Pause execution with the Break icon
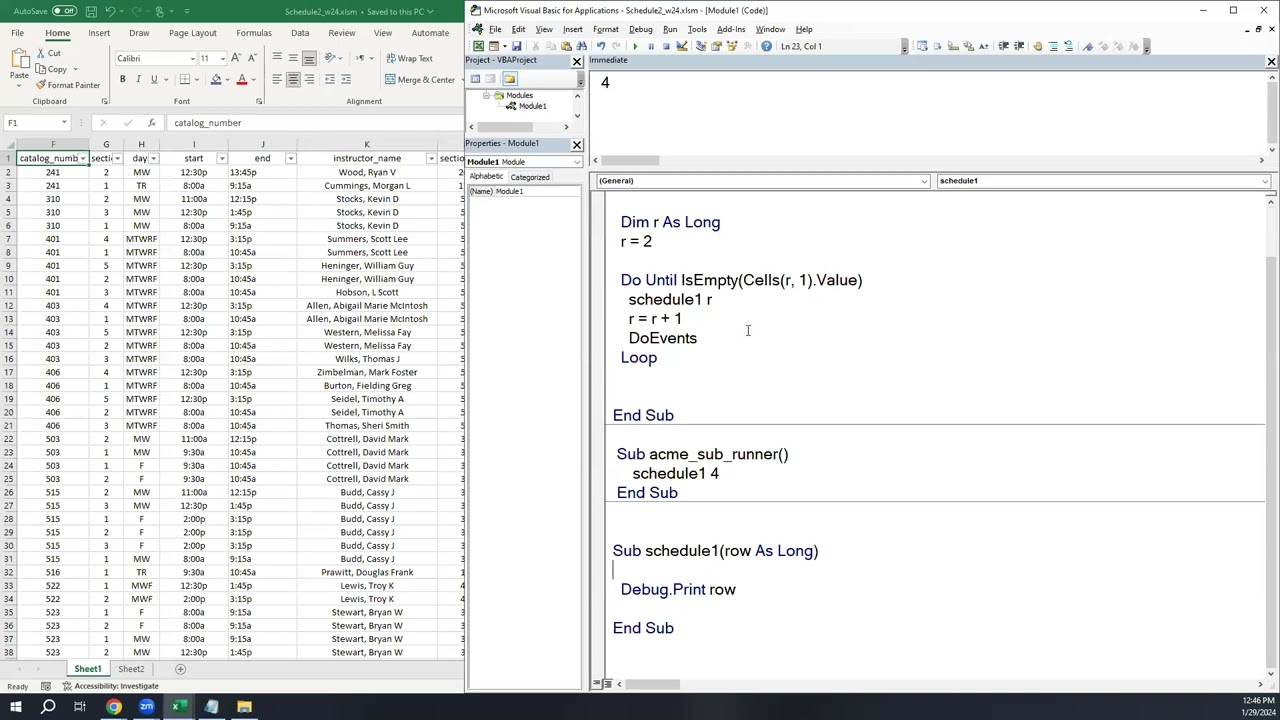 (x=651, y=46)
